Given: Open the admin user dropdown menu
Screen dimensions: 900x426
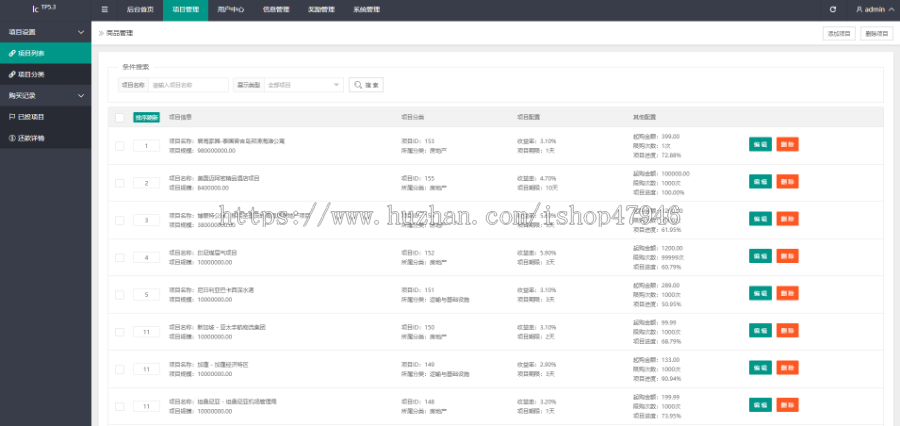Looking at the screenshot, I should coord(874,10).
